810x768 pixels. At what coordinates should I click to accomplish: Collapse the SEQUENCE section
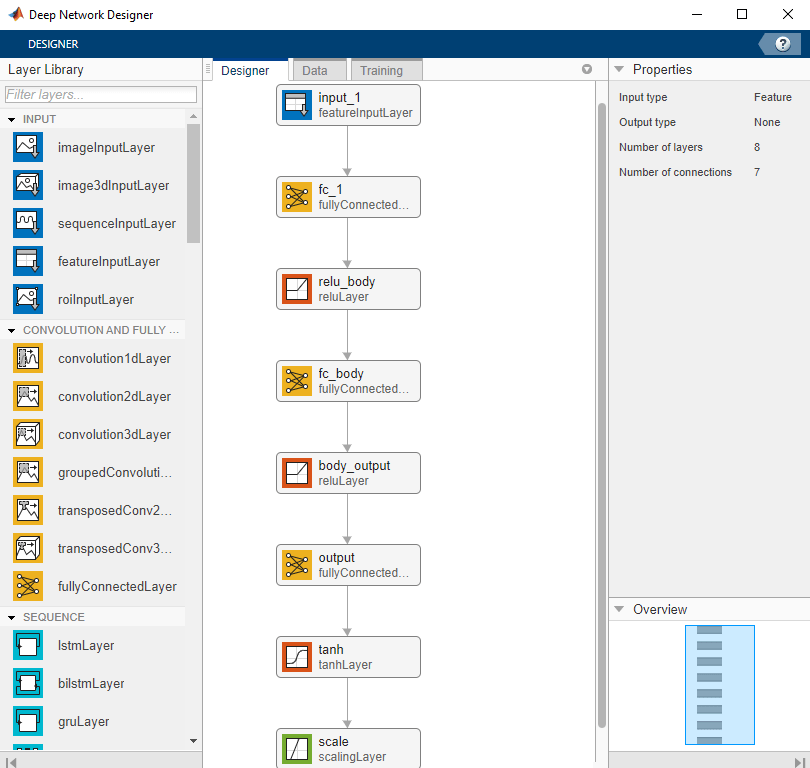(x=11, y=617)
